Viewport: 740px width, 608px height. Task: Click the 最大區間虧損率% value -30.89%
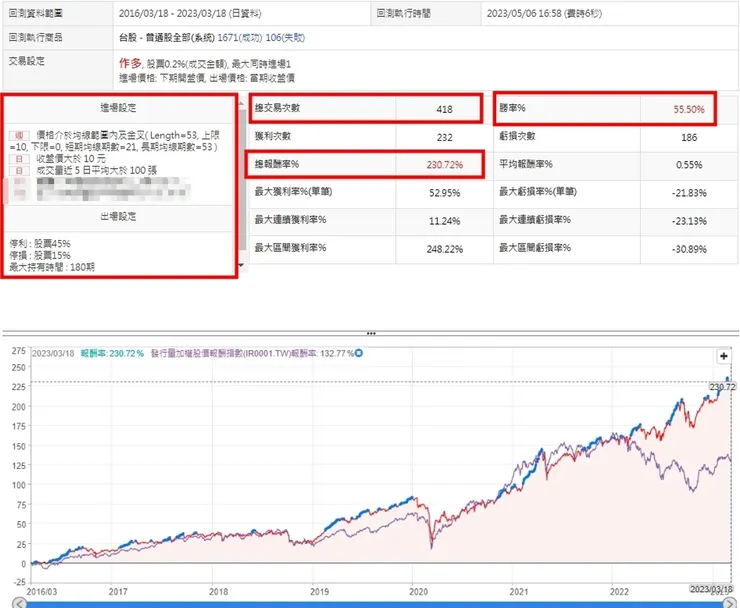pos(689,249)
